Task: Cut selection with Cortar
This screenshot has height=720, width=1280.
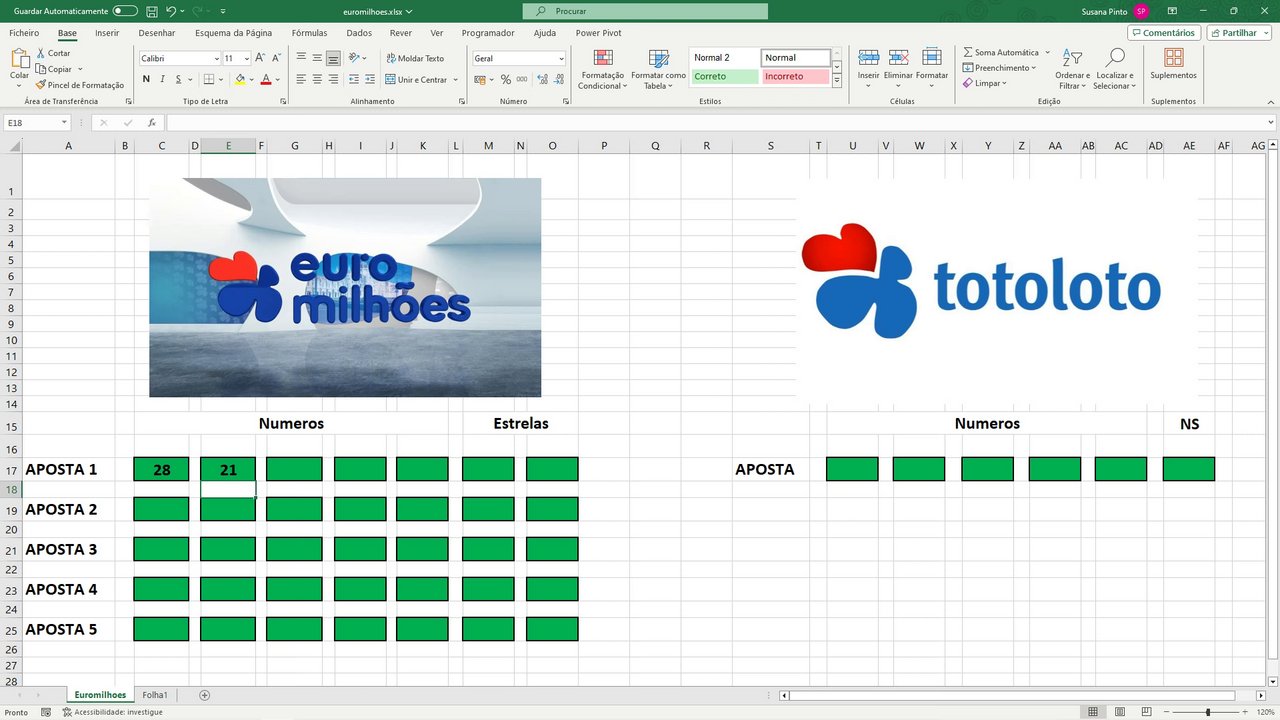Action: click(x=53, y=53)
